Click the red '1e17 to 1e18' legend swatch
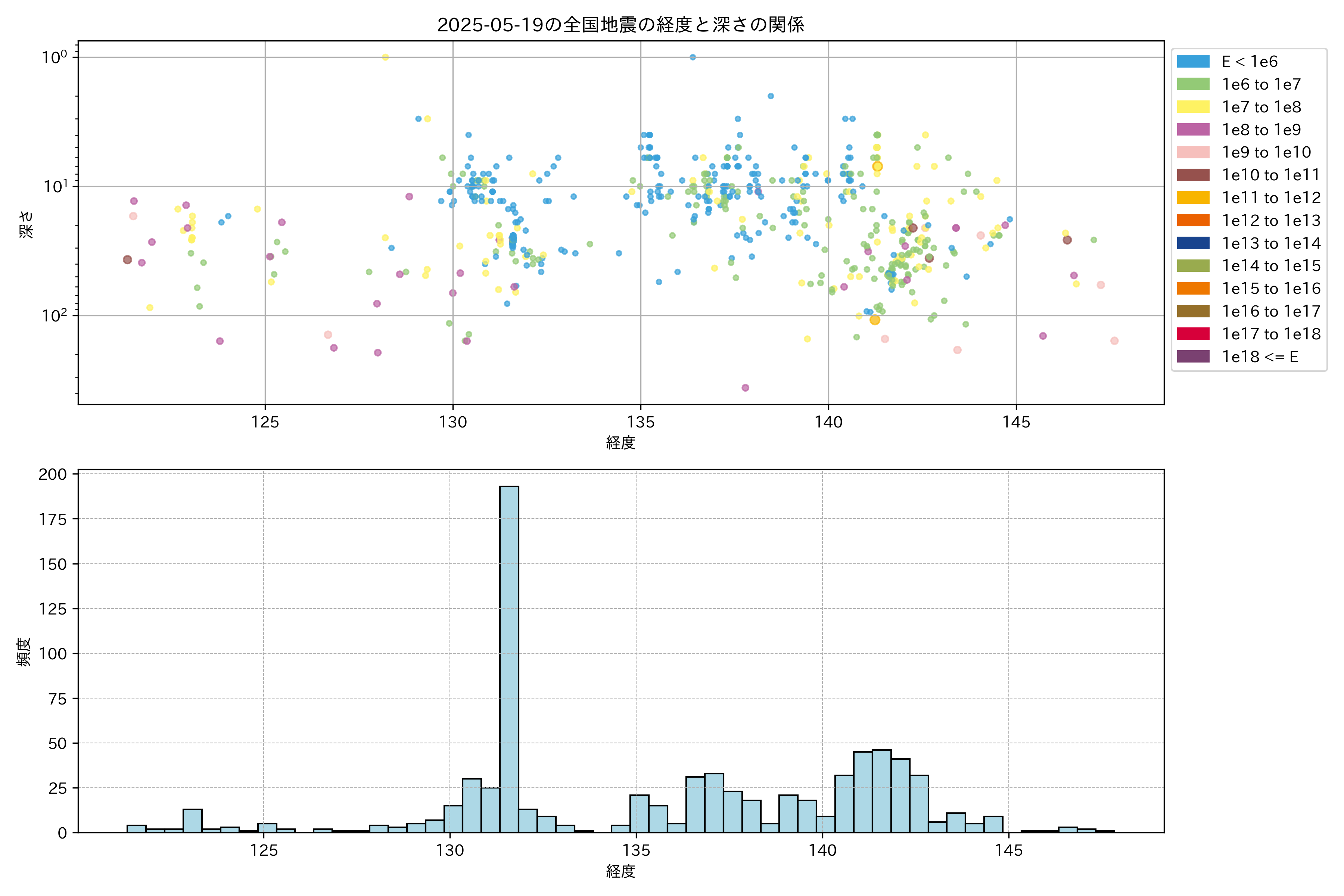The width and height of the screenshot is (1344, 896). 1193,334
